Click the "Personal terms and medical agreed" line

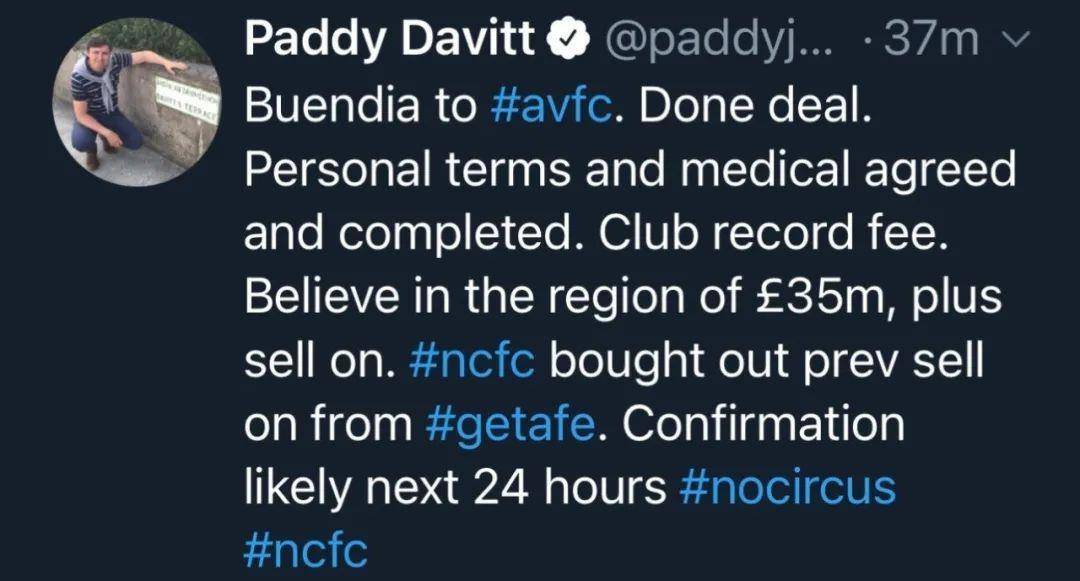pyautogui.click(x=630, y=170)
